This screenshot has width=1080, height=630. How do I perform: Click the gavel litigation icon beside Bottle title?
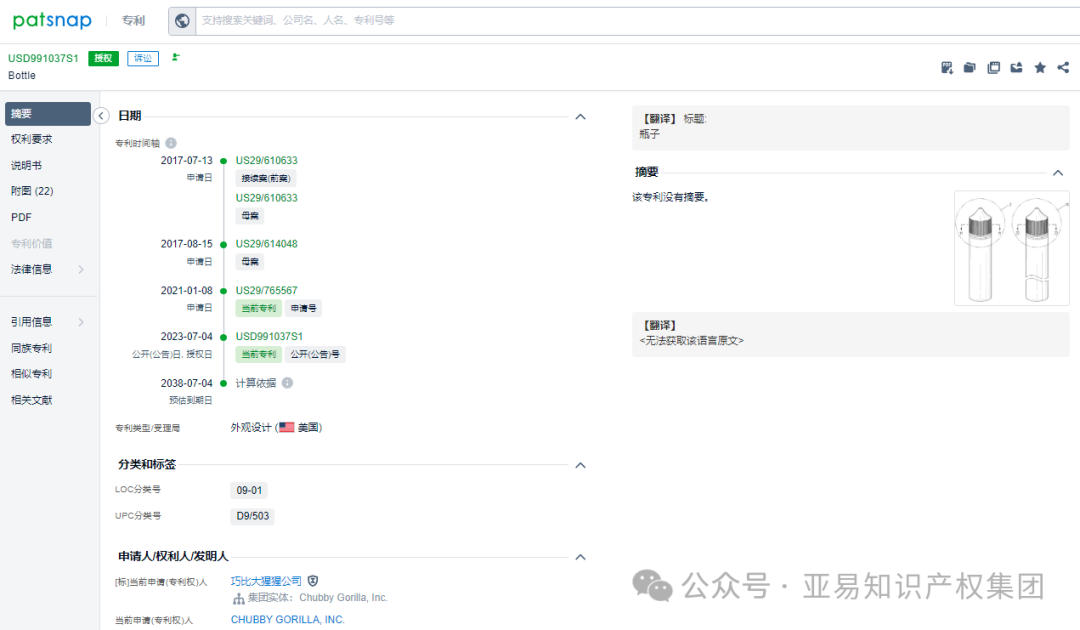pyautogui.click(x=175, y=58)
